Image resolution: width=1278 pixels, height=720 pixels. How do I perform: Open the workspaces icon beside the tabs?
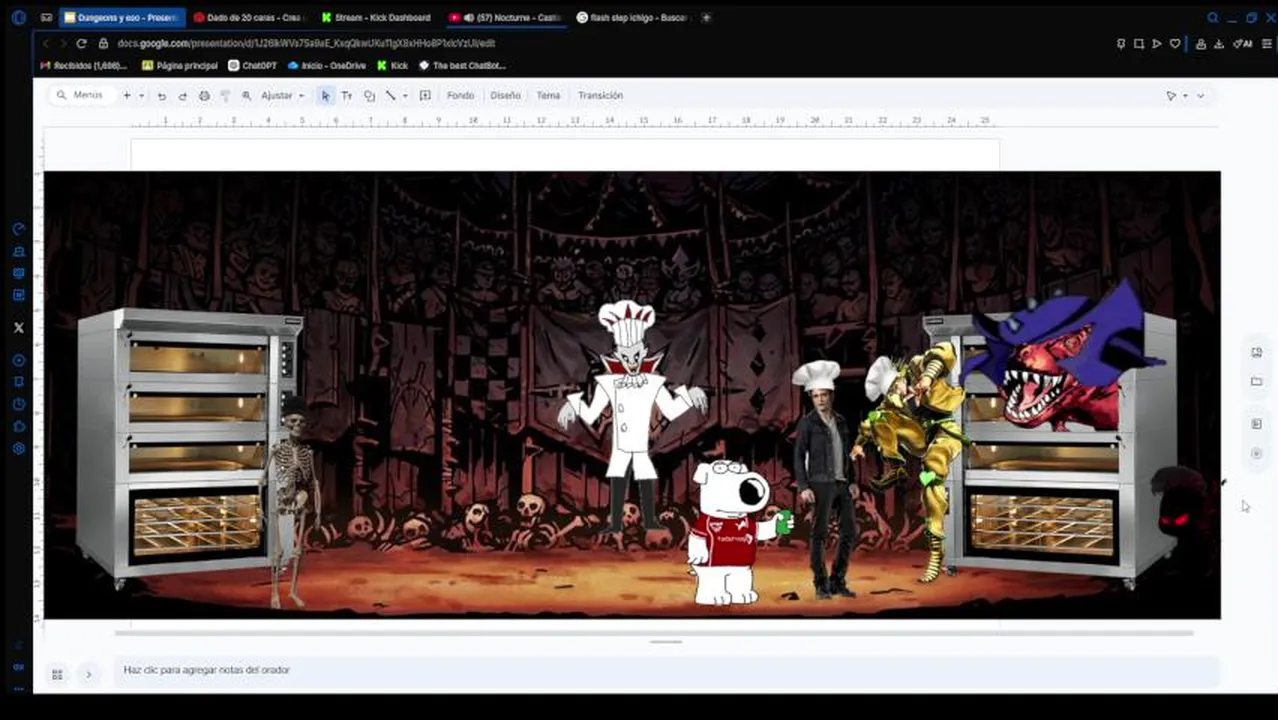[x=46, y=18]
